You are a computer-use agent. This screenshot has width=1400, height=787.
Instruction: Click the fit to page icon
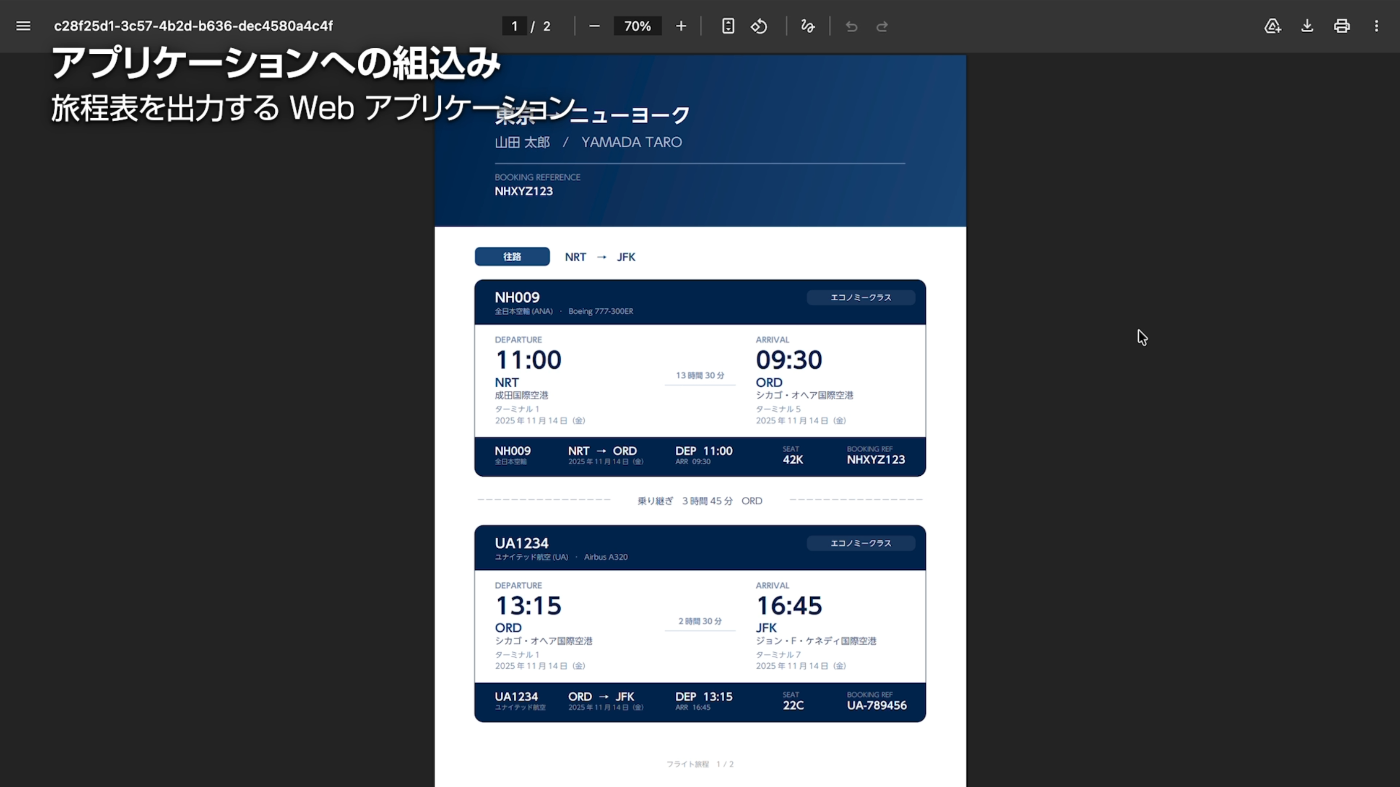click(728, 26)
